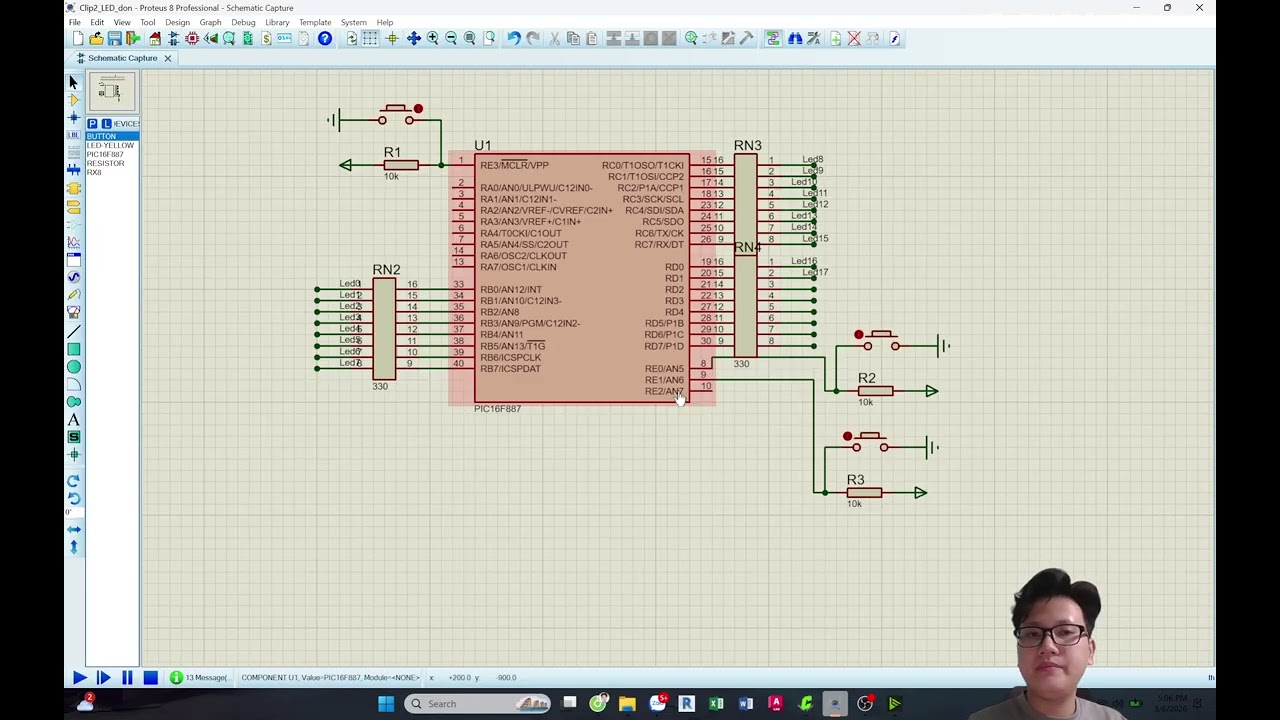Close the Schematic Capture tab
The height and width of the screenshot is (720, 1280).
click(x=168, y=58)
